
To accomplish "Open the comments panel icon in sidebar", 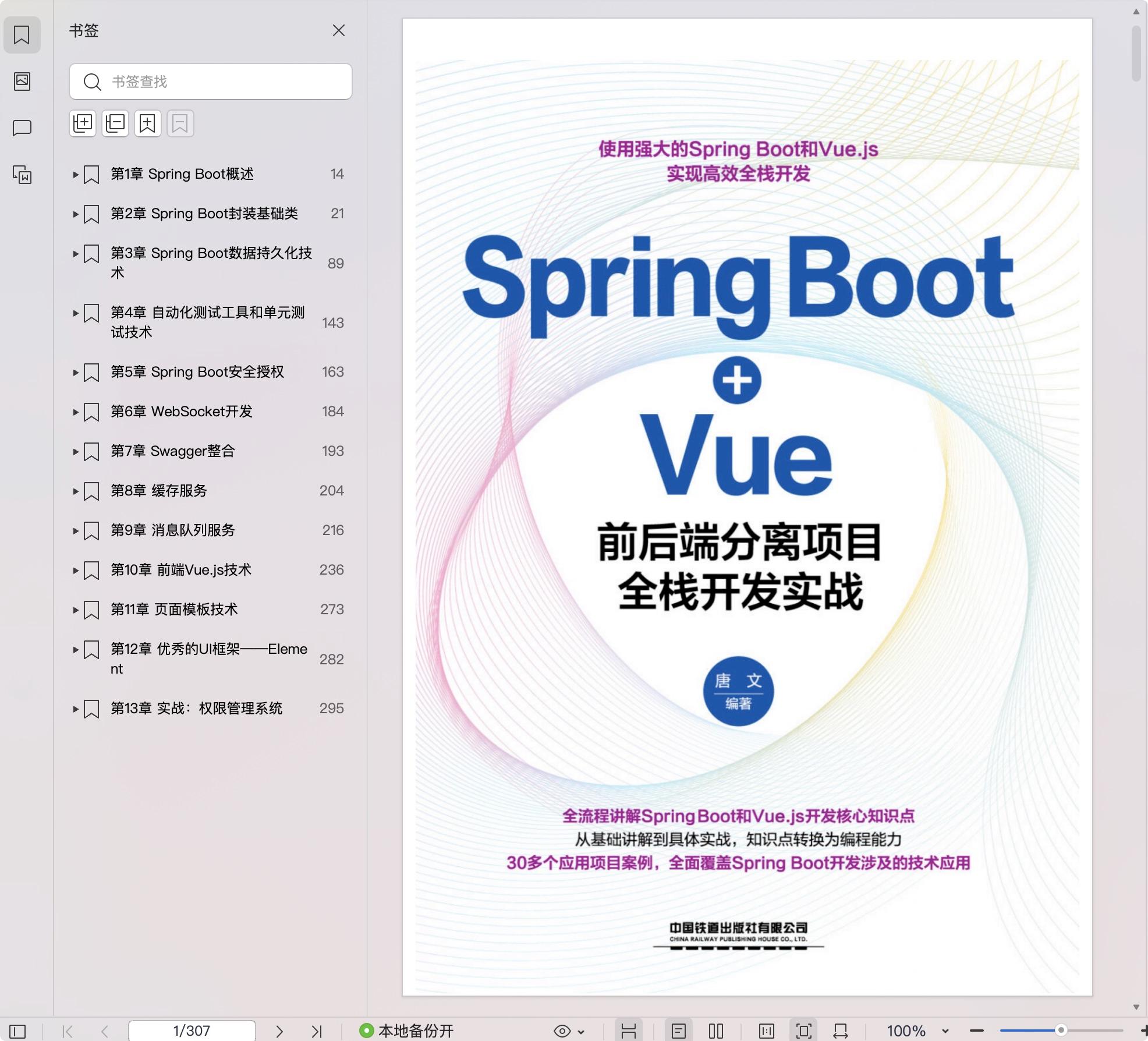I will 22,128.
